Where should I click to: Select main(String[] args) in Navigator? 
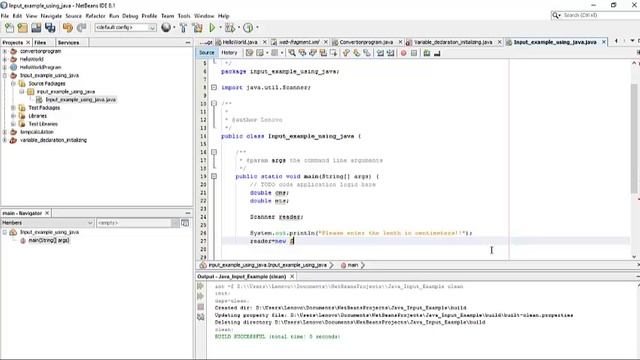[49, 240]
